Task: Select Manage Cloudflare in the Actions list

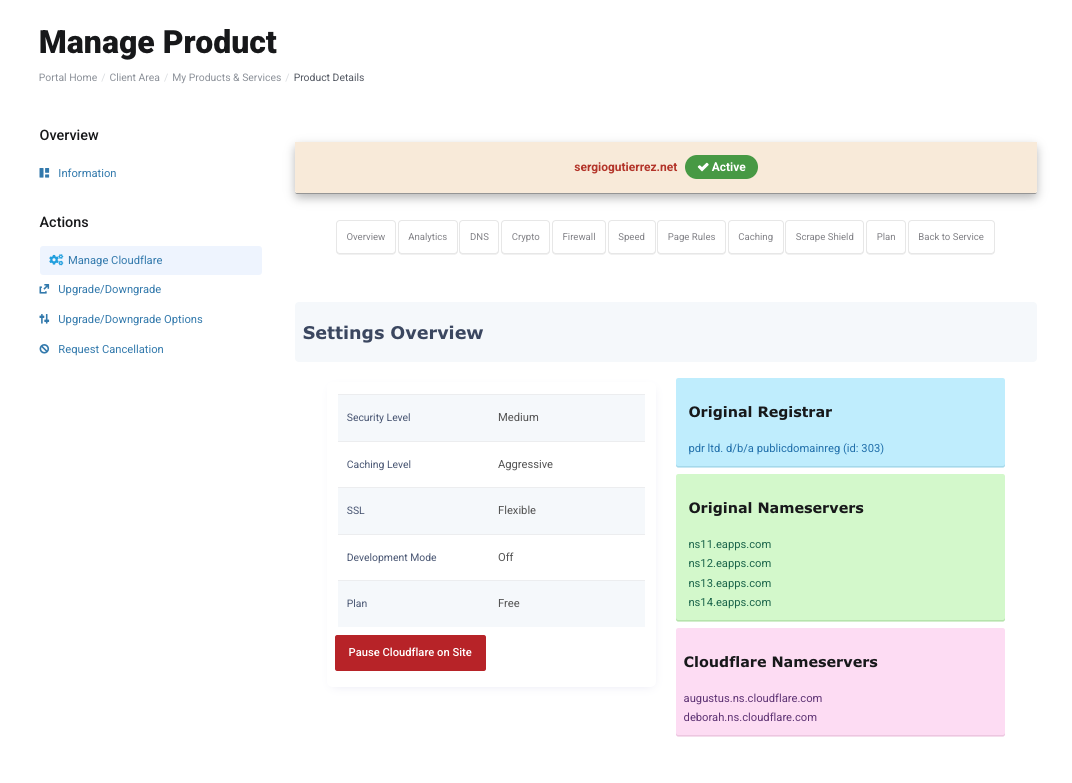Action: pyautogui.click(x=150, y=260)
